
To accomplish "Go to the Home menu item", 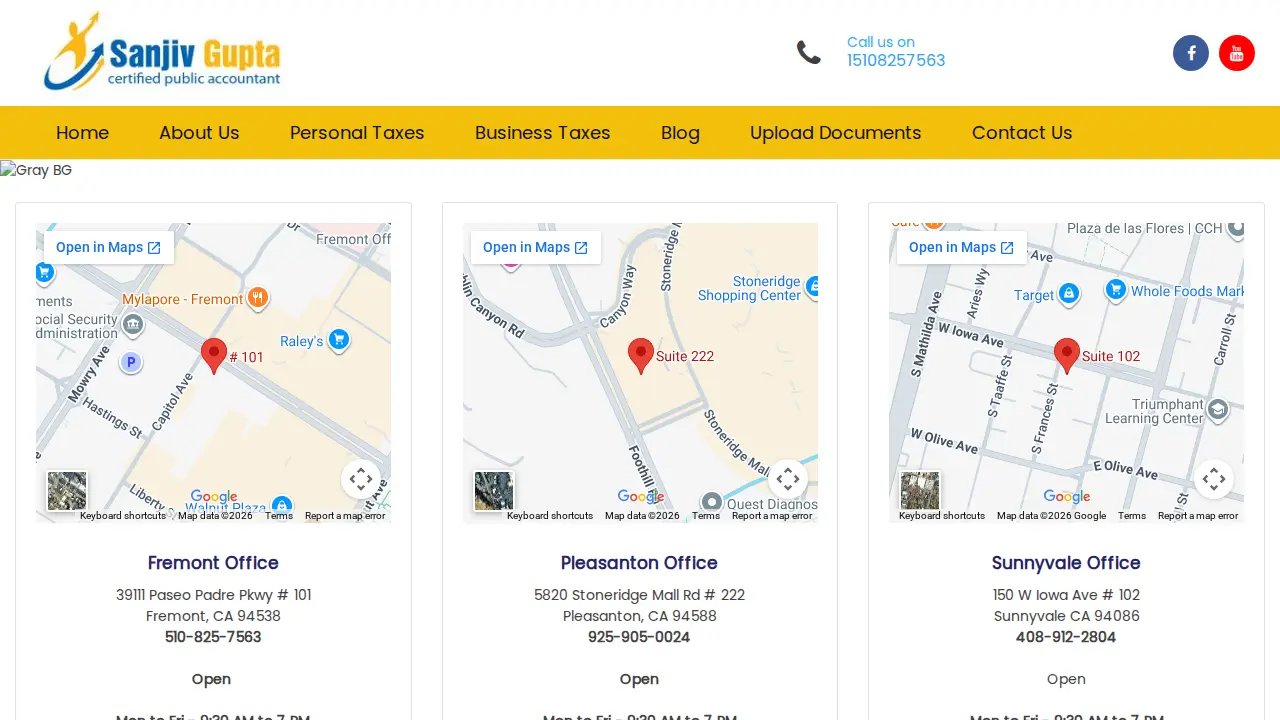I will pyautogui.click(x=82, y=133).
